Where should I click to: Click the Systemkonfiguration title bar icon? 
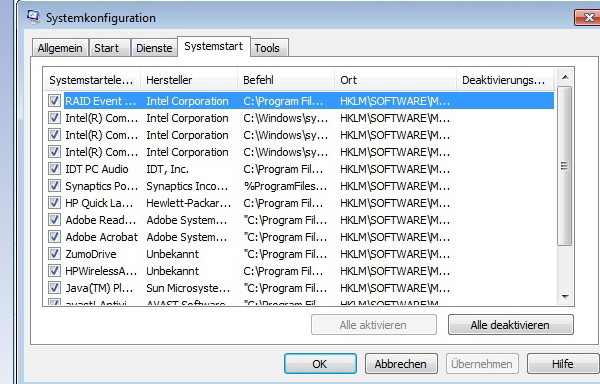[x=33, y=16]
